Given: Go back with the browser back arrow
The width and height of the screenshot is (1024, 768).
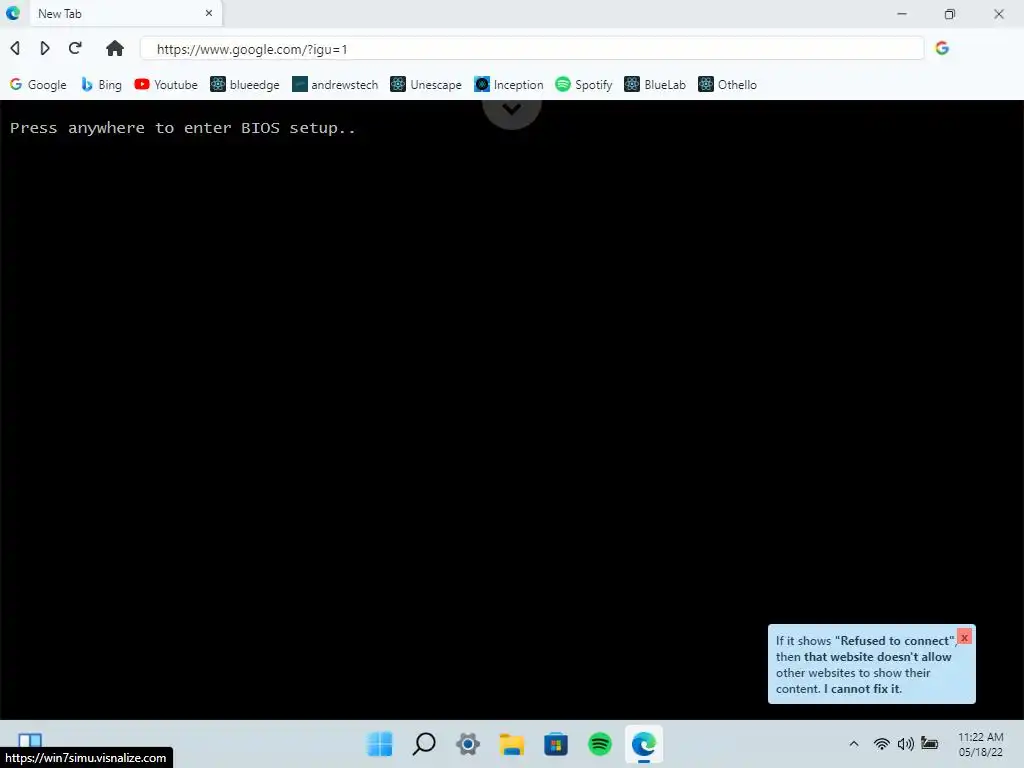Looking at the screenshot, I should click(x=15, y=48).
